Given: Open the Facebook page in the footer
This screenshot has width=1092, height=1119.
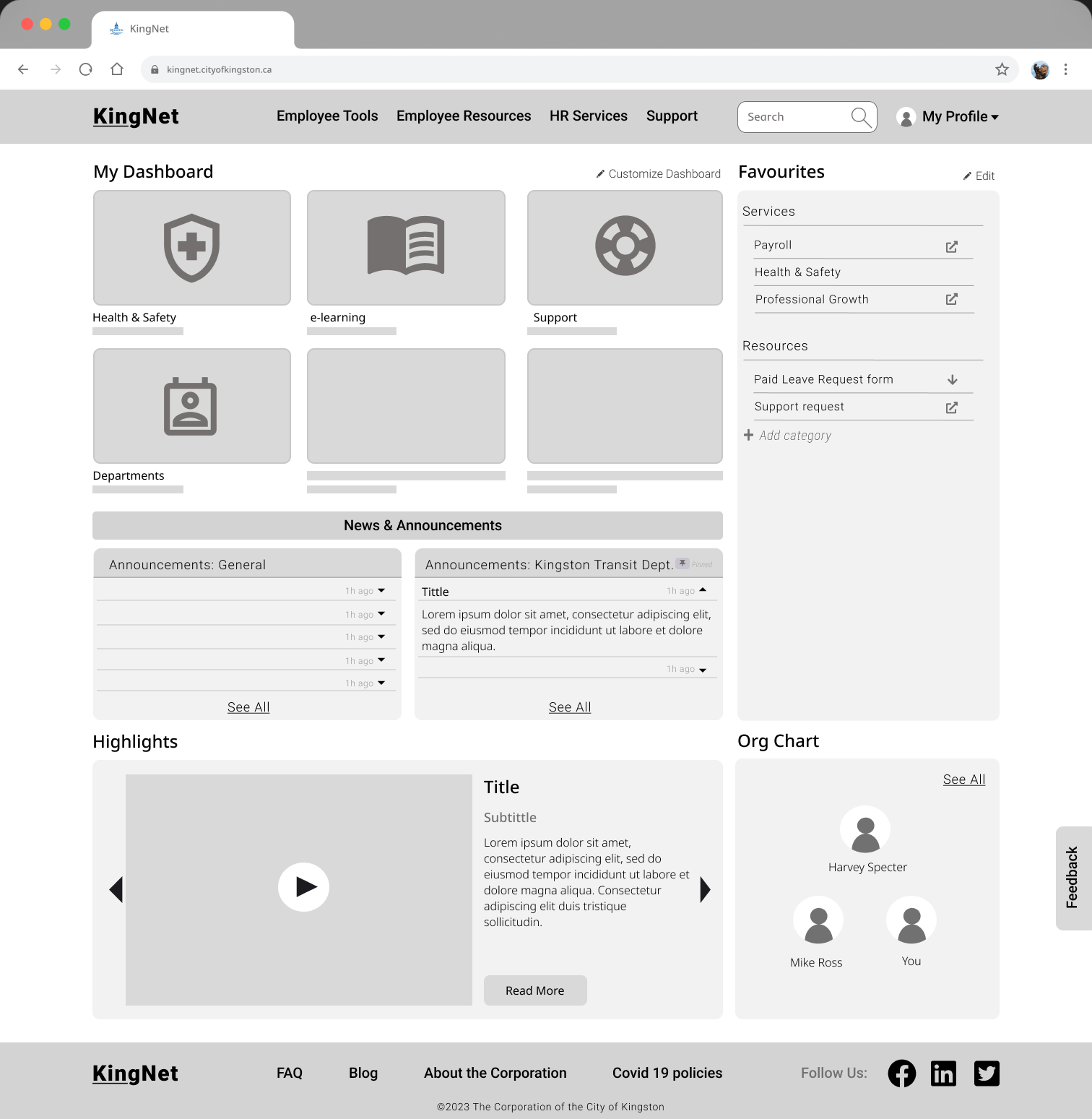Looking at the screenshot, I should (901, 1073).
